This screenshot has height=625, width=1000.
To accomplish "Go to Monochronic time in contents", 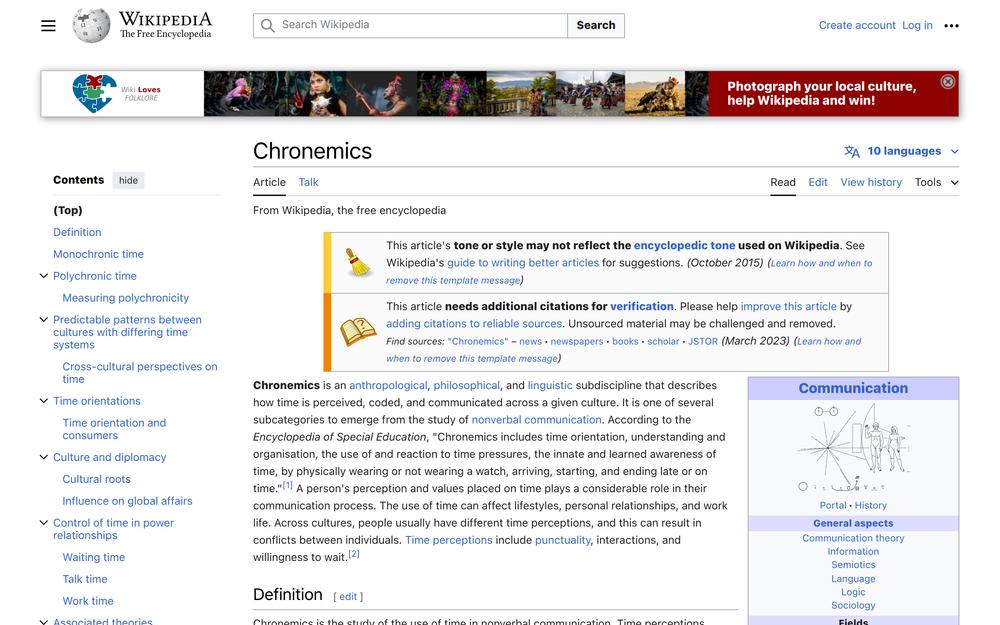I will (x=98, y=254).
